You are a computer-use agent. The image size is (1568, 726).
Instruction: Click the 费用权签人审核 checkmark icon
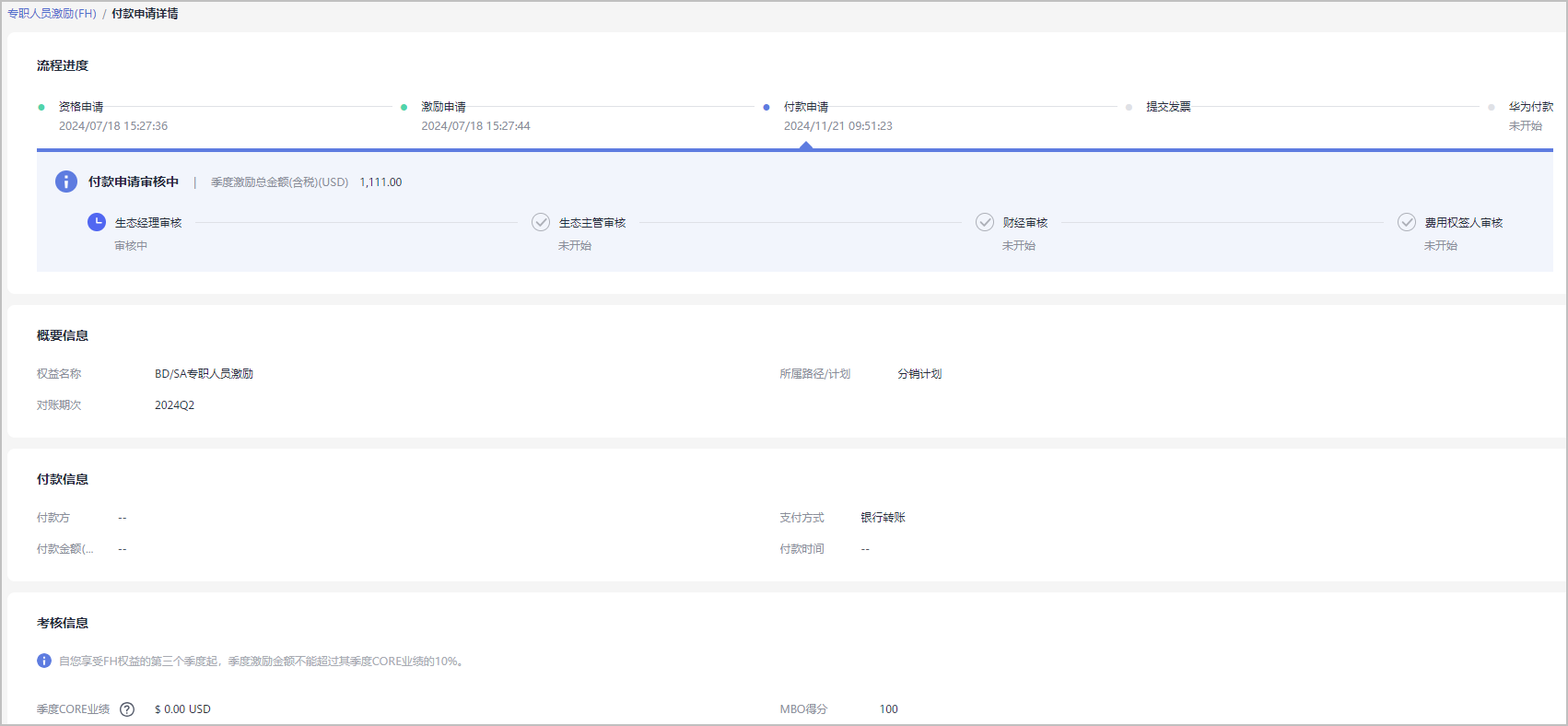coord(1407,222)
